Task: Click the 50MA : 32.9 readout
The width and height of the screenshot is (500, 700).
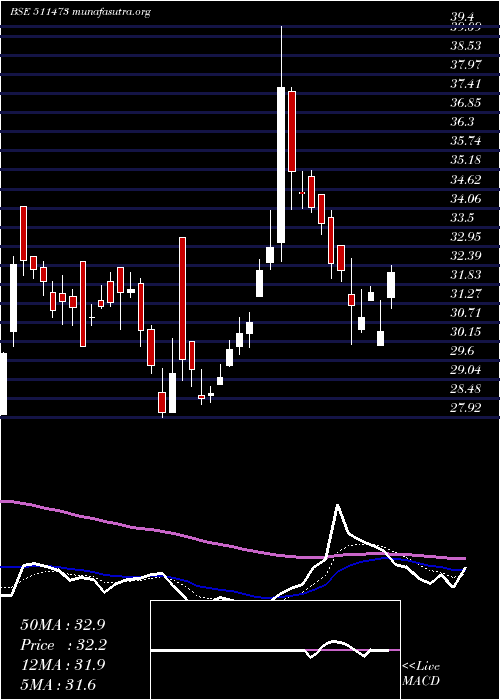Action: 63,625
